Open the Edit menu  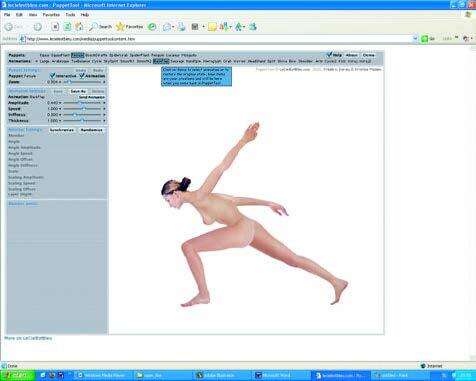(x=19, y=15)
